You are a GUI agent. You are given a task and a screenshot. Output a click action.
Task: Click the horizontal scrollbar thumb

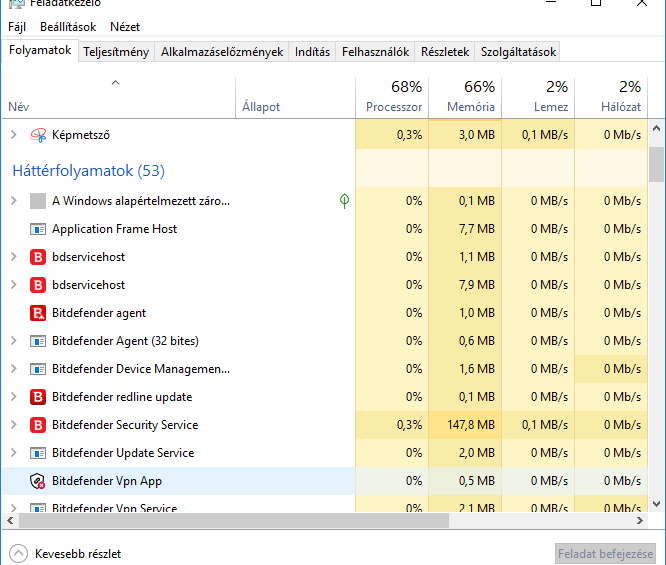234,520
